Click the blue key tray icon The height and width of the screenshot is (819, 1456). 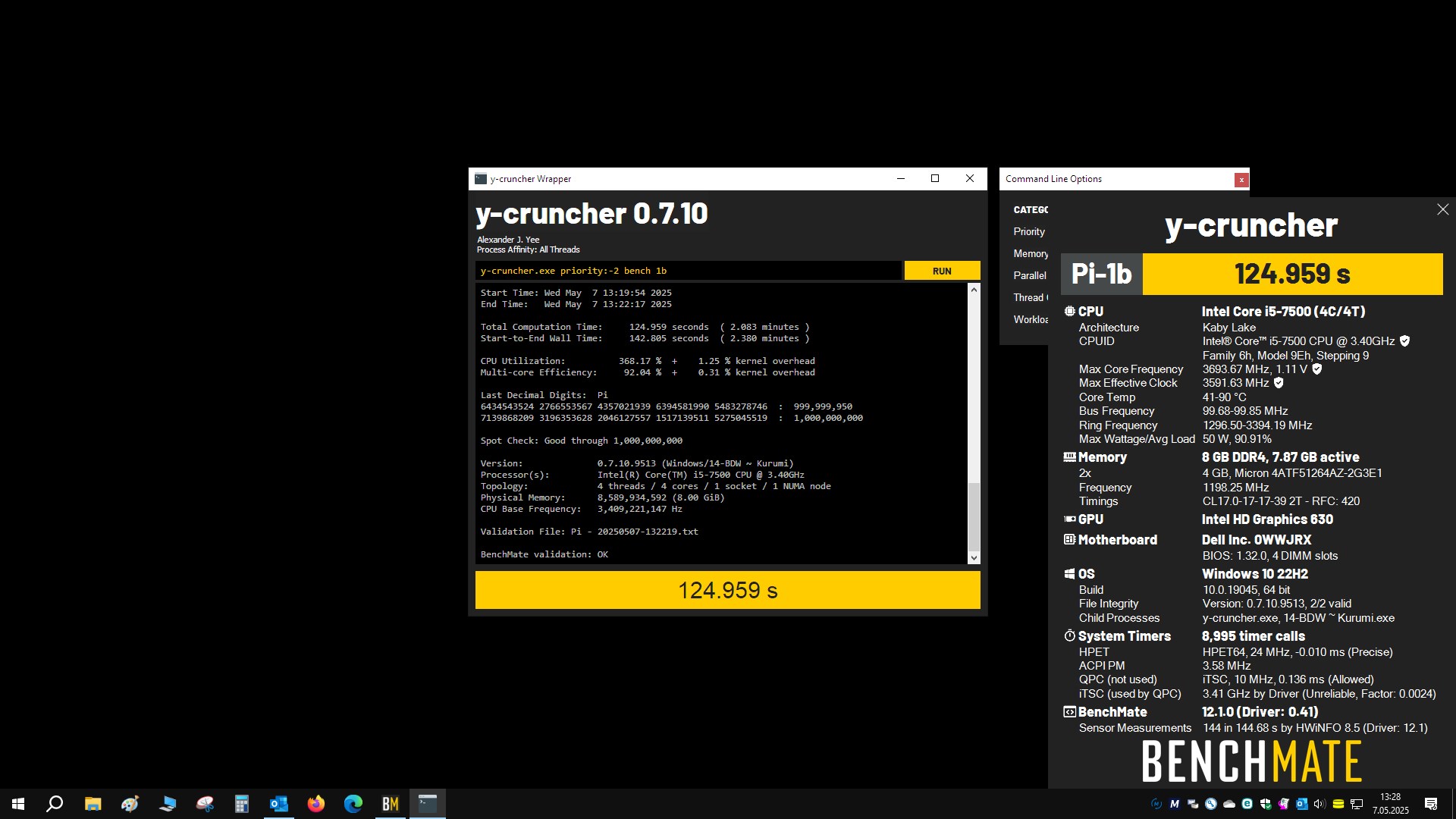[x=1211, y=804]
